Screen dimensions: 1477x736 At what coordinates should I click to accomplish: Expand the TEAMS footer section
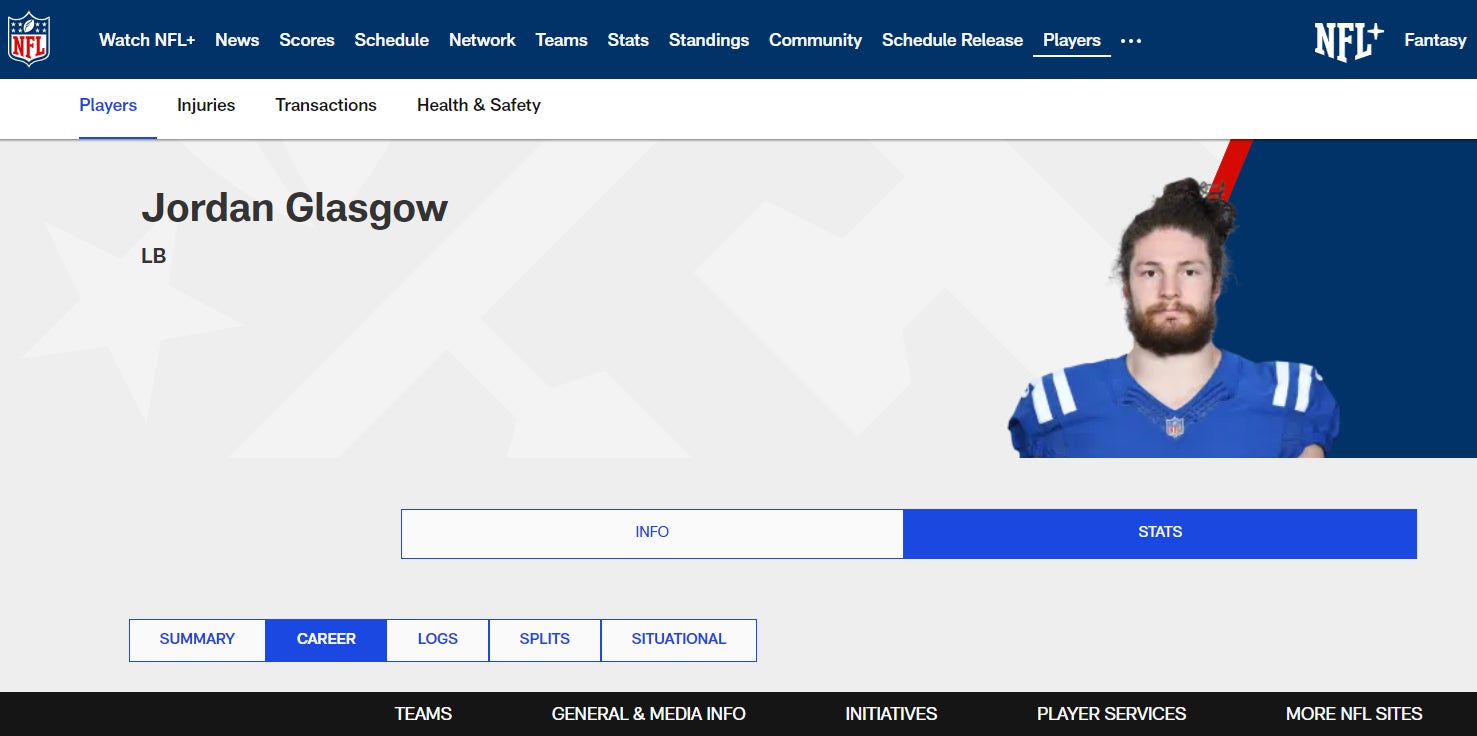(x=423, y=714)
